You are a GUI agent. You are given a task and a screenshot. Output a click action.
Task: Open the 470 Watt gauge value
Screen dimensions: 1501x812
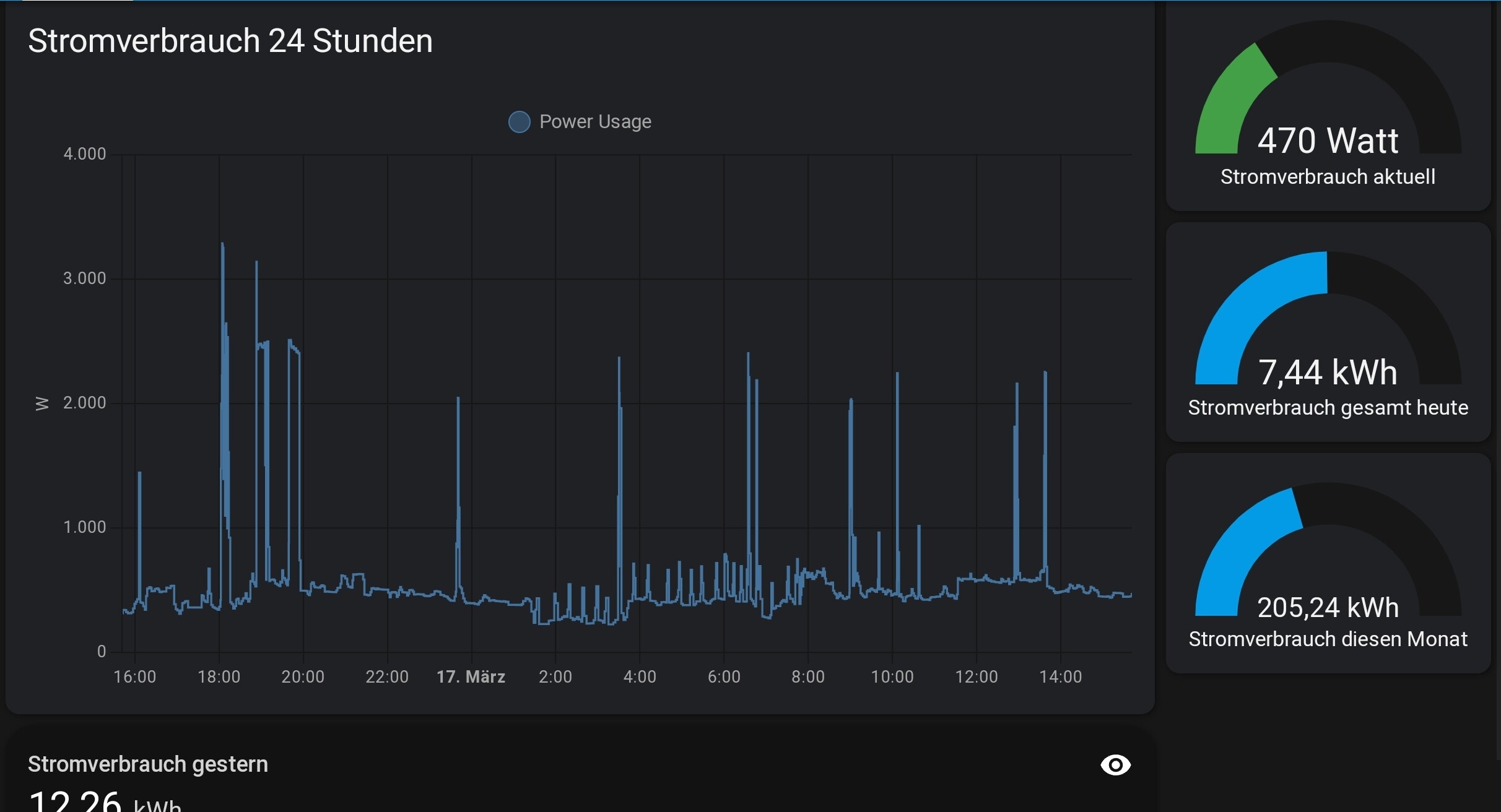pos(1328,140)
